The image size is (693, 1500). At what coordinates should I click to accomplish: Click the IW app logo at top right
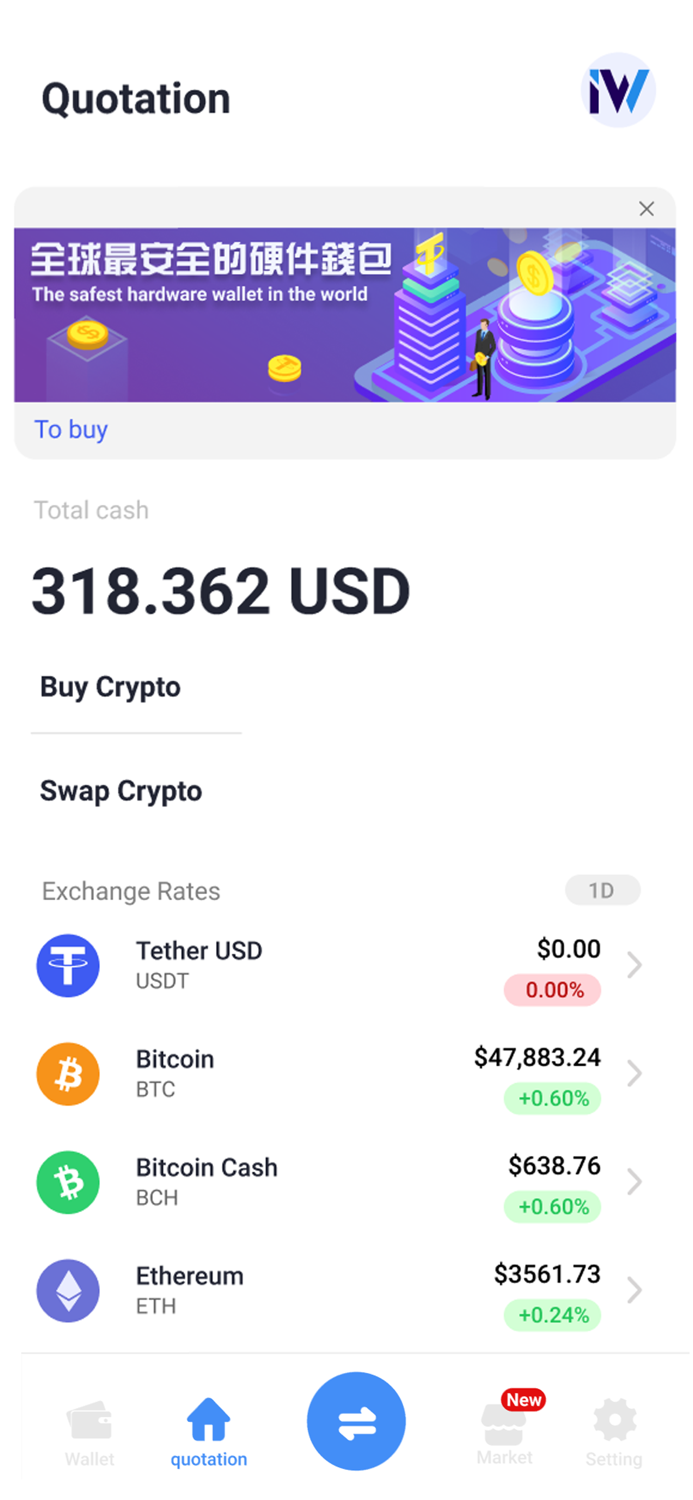point(617,90)
